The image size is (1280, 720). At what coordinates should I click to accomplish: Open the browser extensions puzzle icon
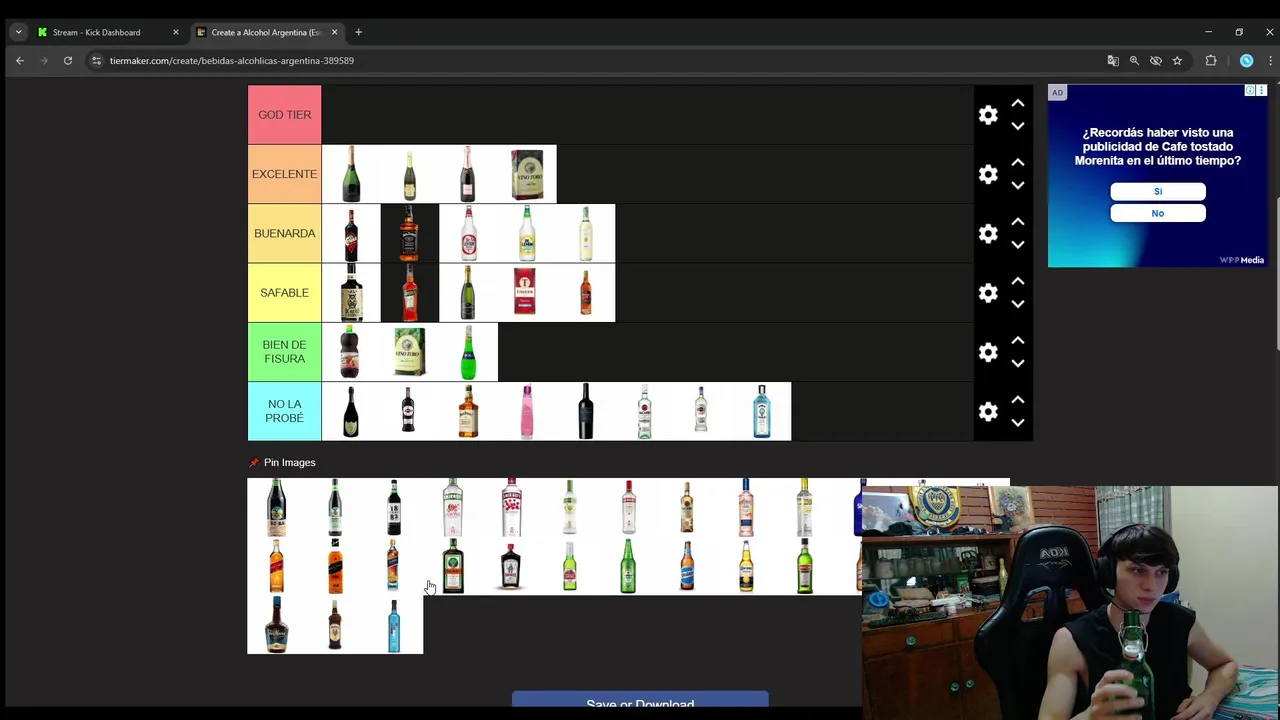[1211, 61]
